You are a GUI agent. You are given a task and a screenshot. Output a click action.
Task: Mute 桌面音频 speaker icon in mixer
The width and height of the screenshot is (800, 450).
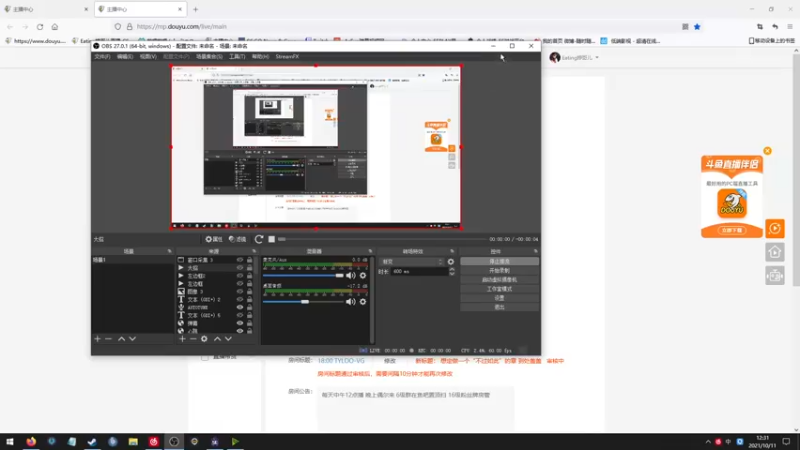click(351, 302)
